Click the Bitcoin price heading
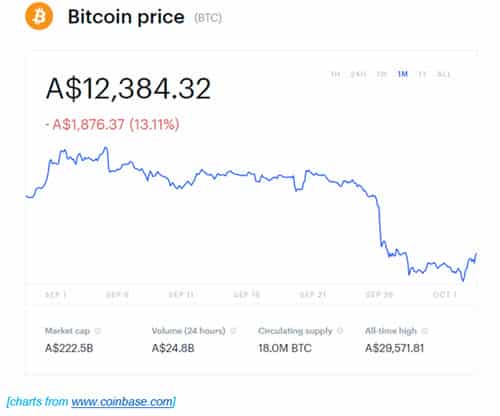The image size is (500, 416). click(x=126, y=17)
